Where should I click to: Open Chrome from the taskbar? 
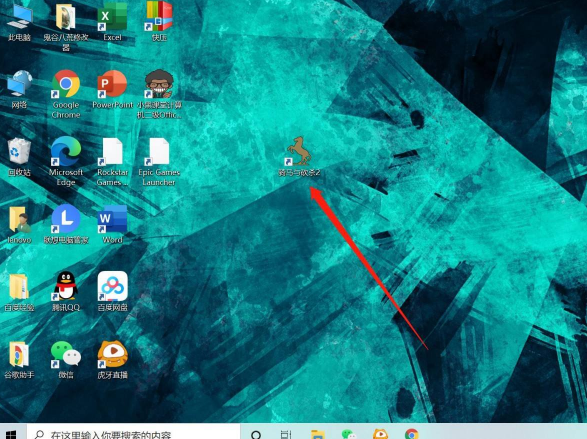[411, 434]
